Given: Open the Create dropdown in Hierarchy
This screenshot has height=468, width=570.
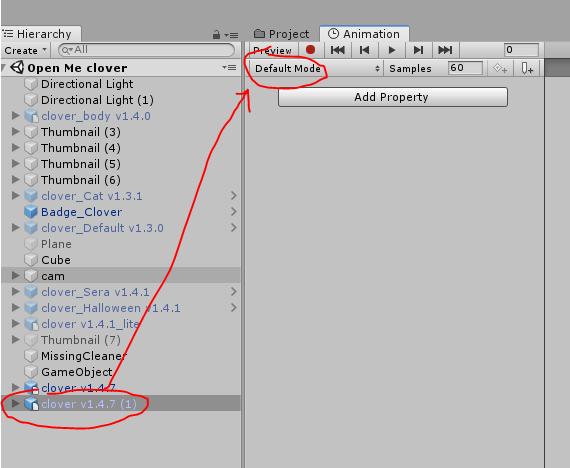Looking at the screenshot, I should pos(25,50).
